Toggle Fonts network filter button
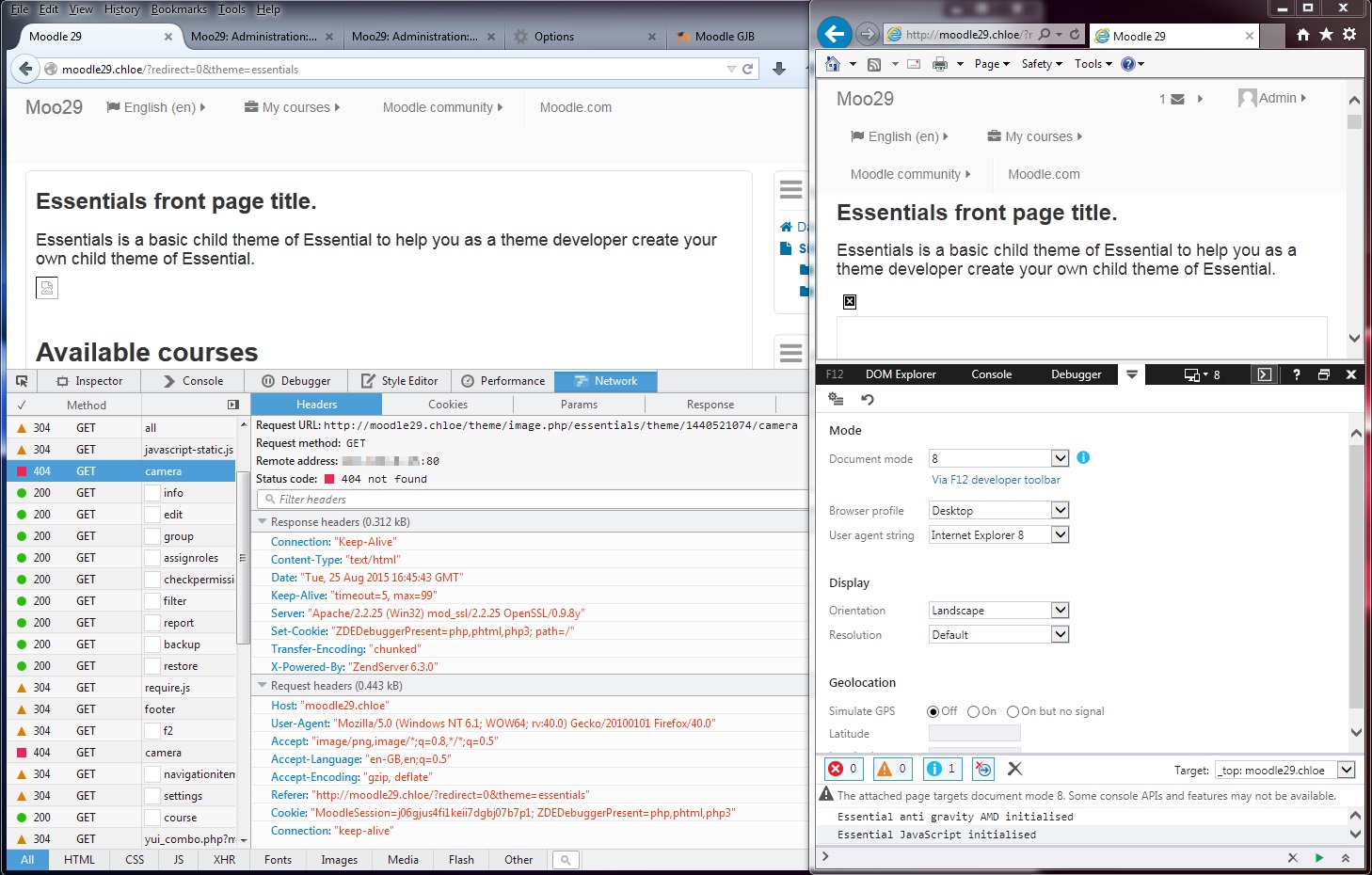1372x875 pixels. [278, 860]
